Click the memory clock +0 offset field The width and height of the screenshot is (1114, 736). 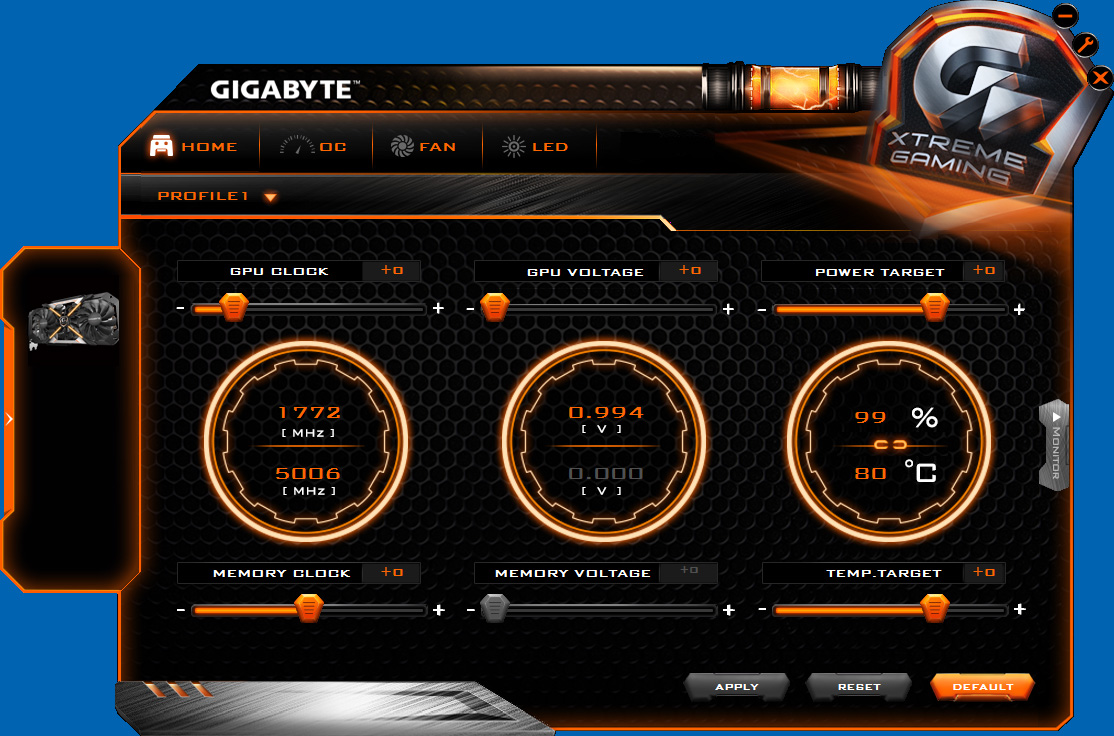[x=391, y=573]
